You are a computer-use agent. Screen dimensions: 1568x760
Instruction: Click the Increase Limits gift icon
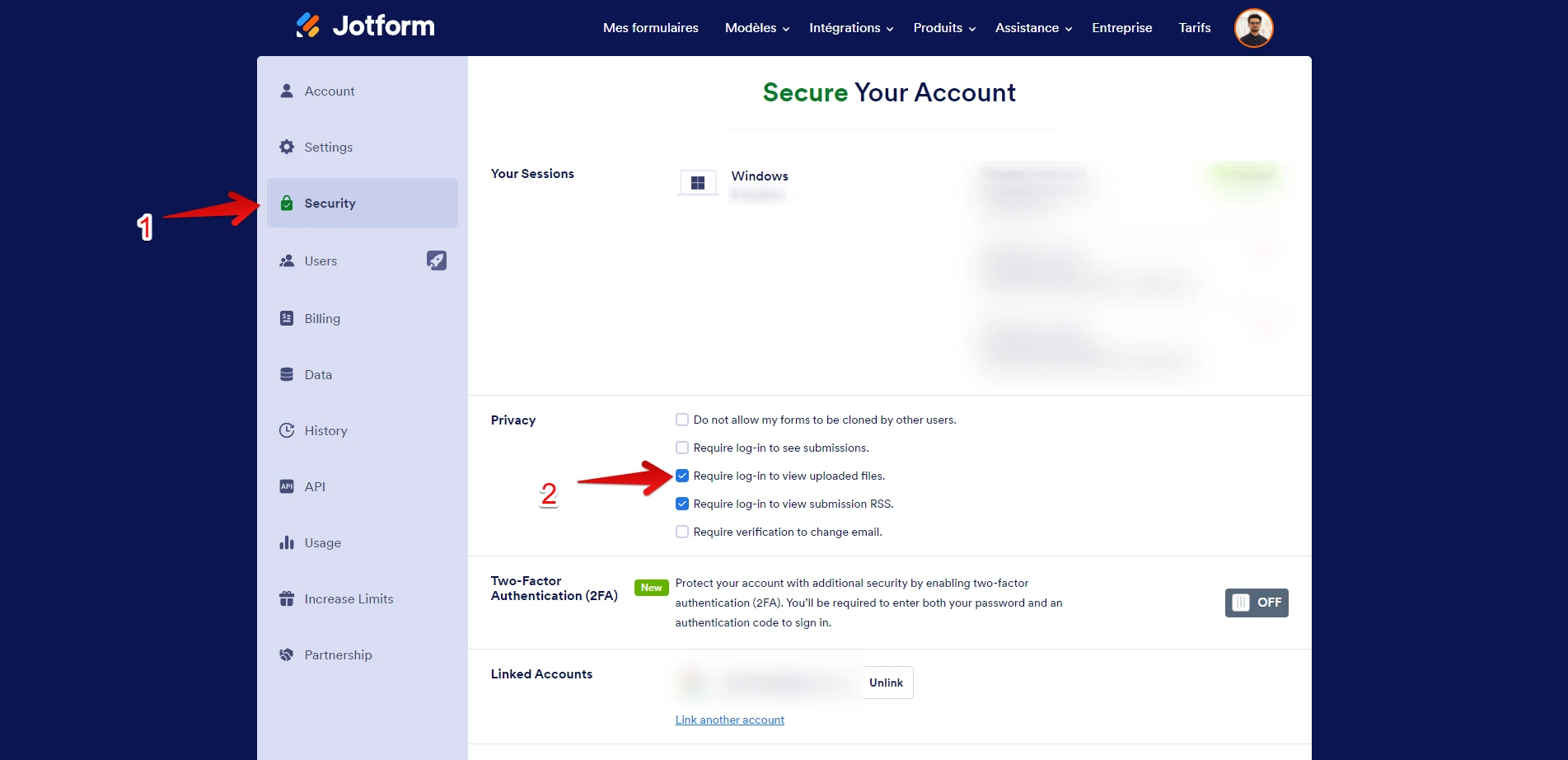click(x=287, y=598)
